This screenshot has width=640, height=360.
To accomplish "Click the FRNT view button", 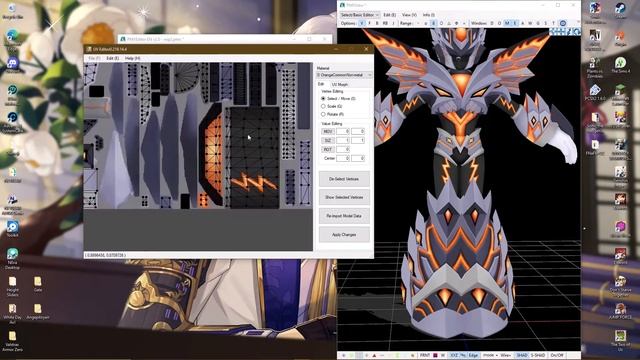I will point(424,356).
